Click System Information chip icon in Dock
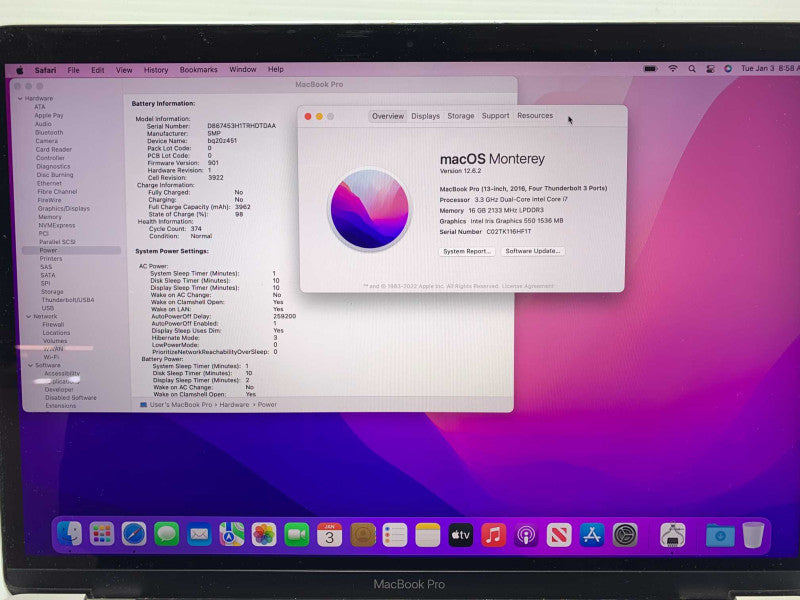This screenshot has height=600, width=800. click(x=672, y=534)
